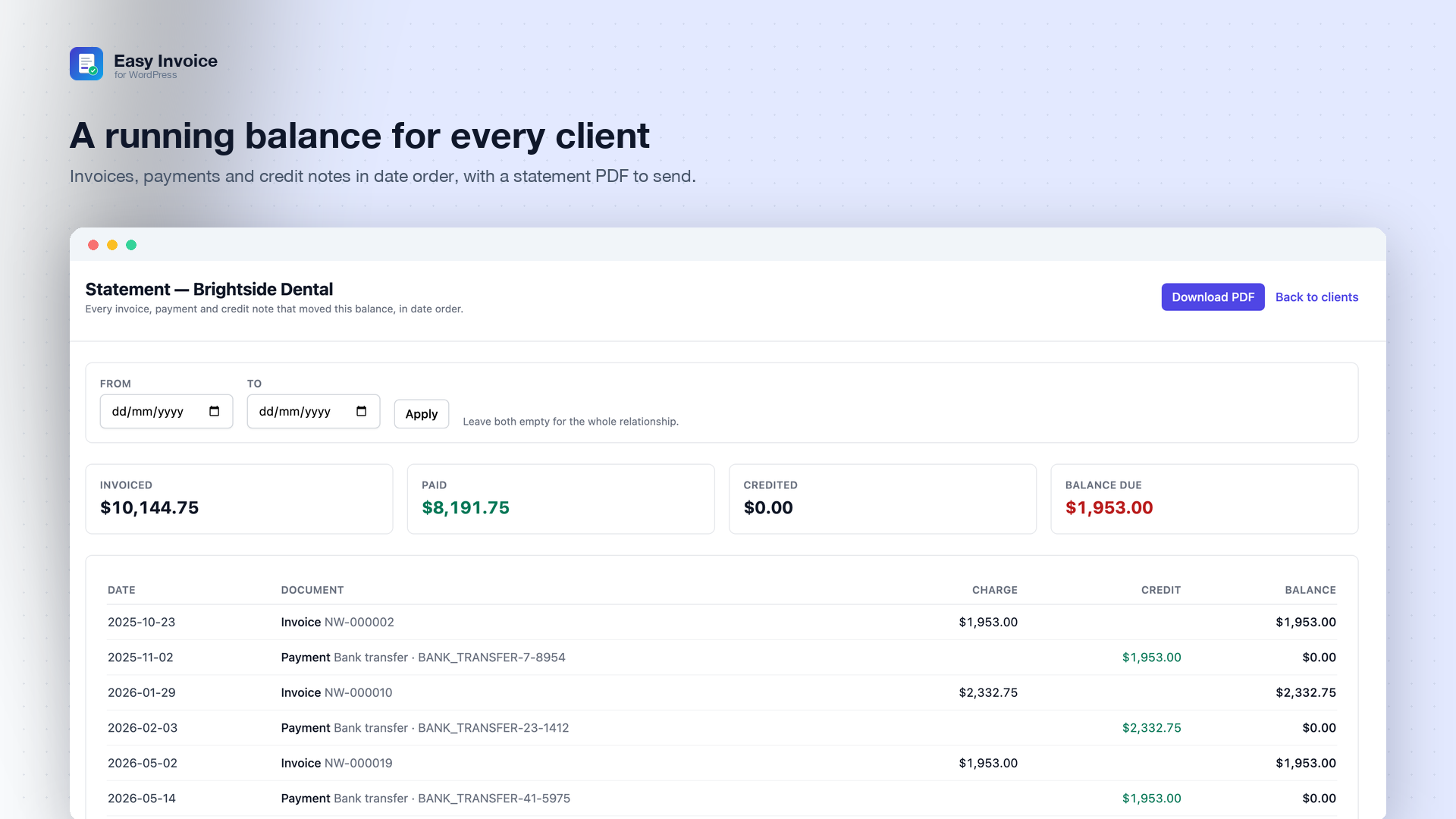1456x819 pixels.
Task: Open the TO date calendar picker icon
Action: (x=362, y=411)
